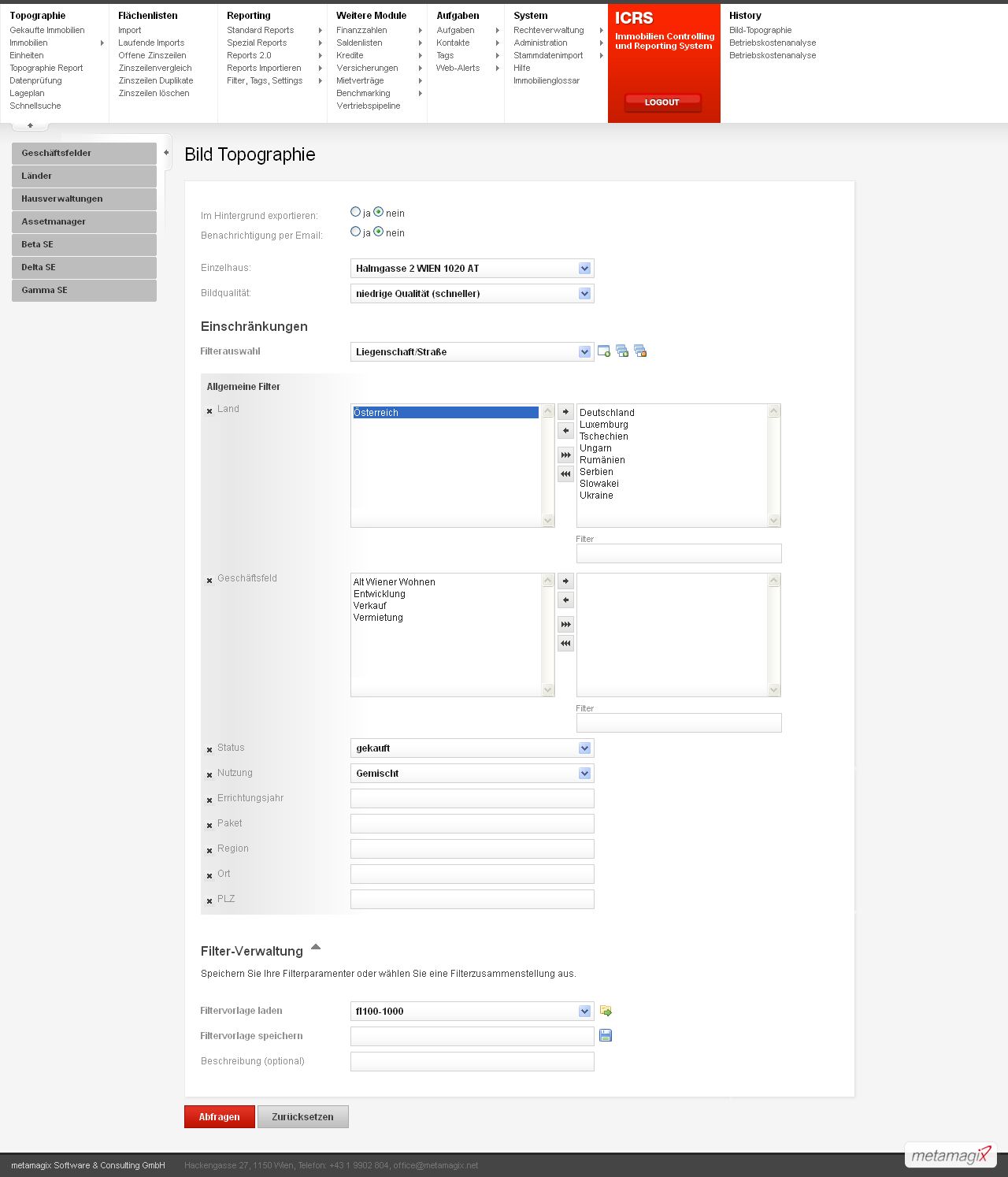Remove the PLZ filter with its x icon

click(209, 901)
